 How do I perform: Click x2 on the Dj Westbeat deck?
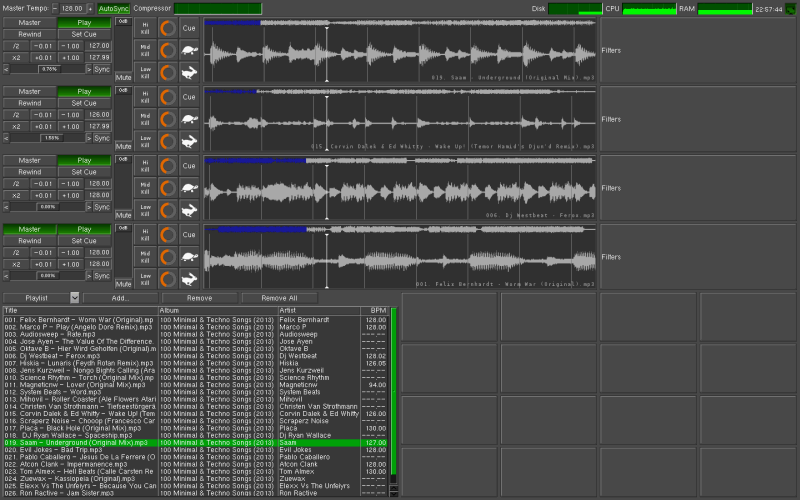pyautogui.click(x=16, y=195)
